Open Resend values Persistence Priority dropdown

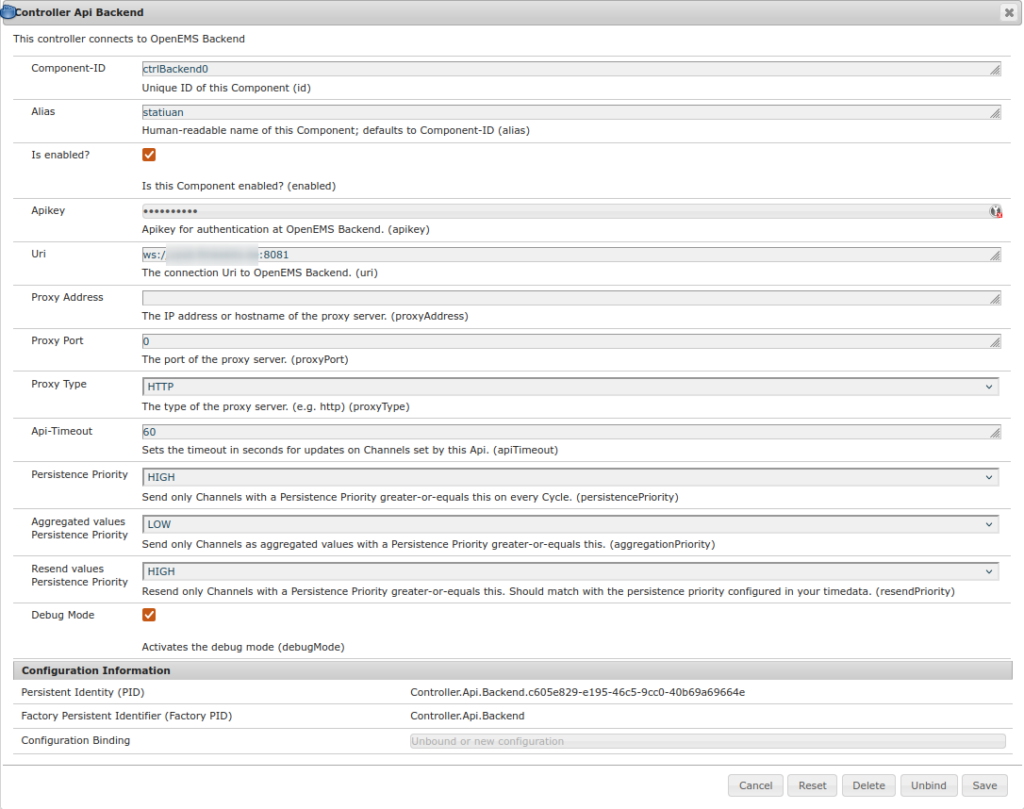point(570,571)
